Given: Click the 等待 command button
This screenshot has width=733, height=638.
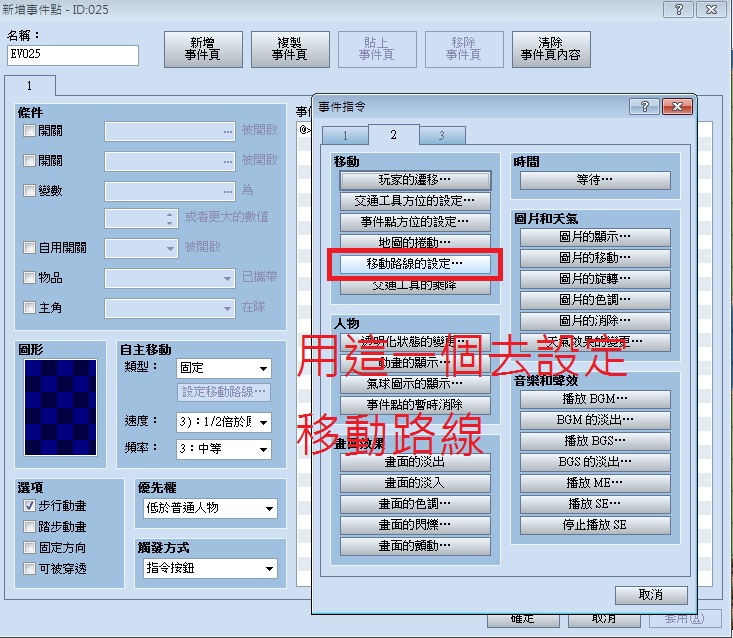Looking at the screenshot, I should (x=595, y=180).
